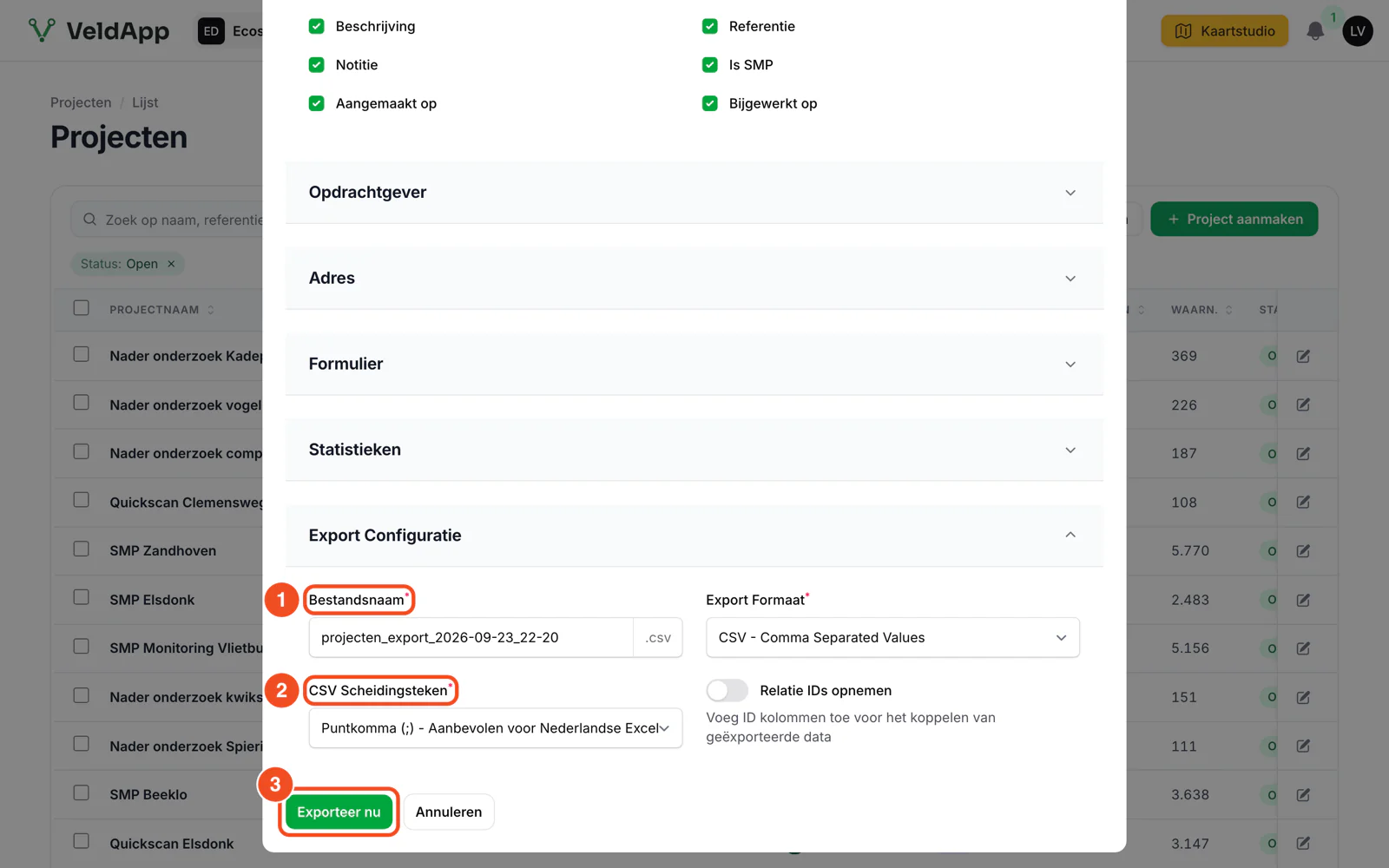The width and height of the screenshot is (1389, 868).
Task: Remove the Status: Open filter chip
Action: tap(171, 264)
